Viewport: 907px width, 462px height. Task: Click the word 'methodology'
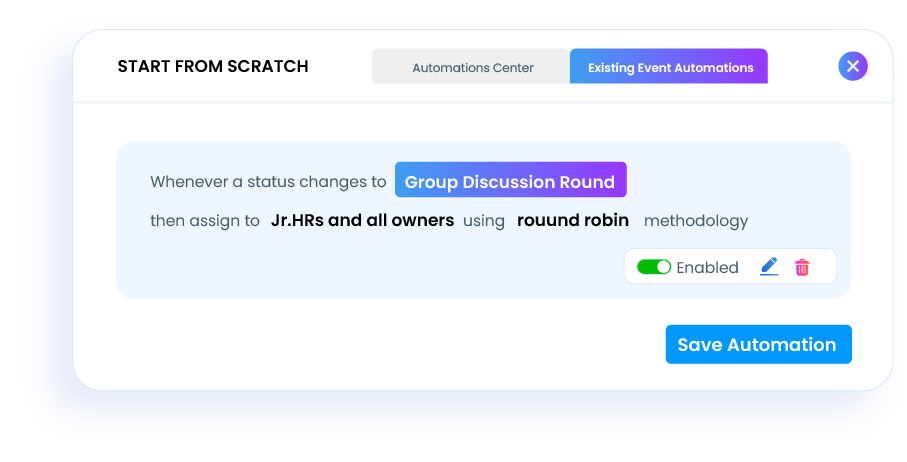point(696,221)
